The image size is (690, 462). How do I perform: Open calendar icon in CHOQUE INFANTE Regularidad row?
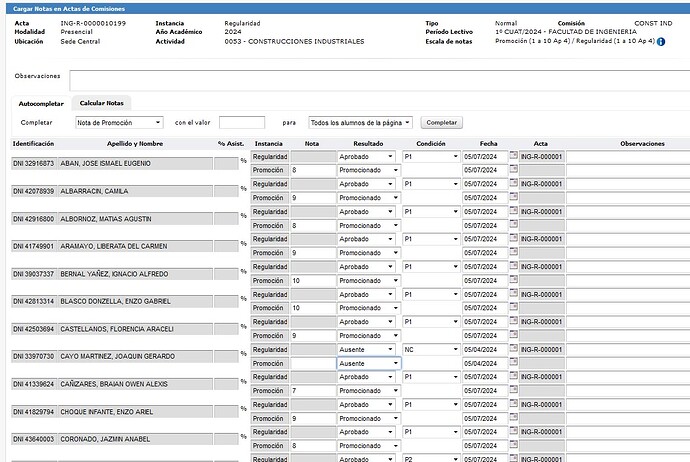pyautogui.click(x=514, y=403)
